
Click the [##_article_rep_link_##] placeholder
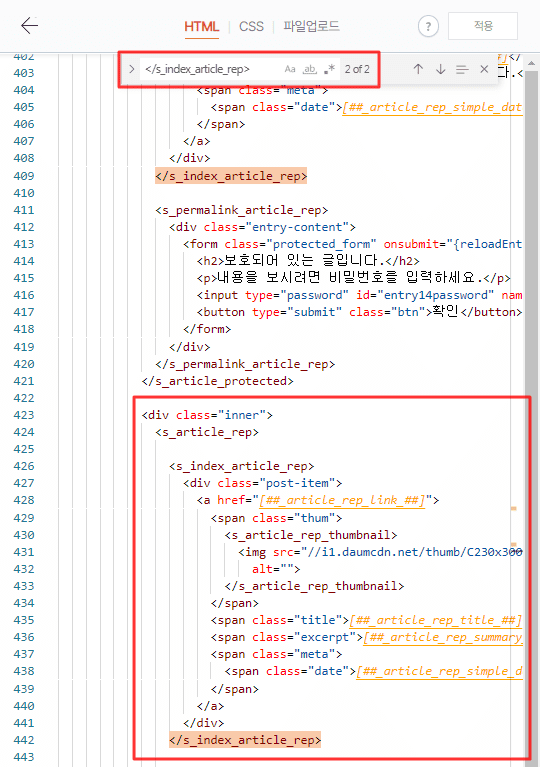pyautogui.click(x=342, y=500)
